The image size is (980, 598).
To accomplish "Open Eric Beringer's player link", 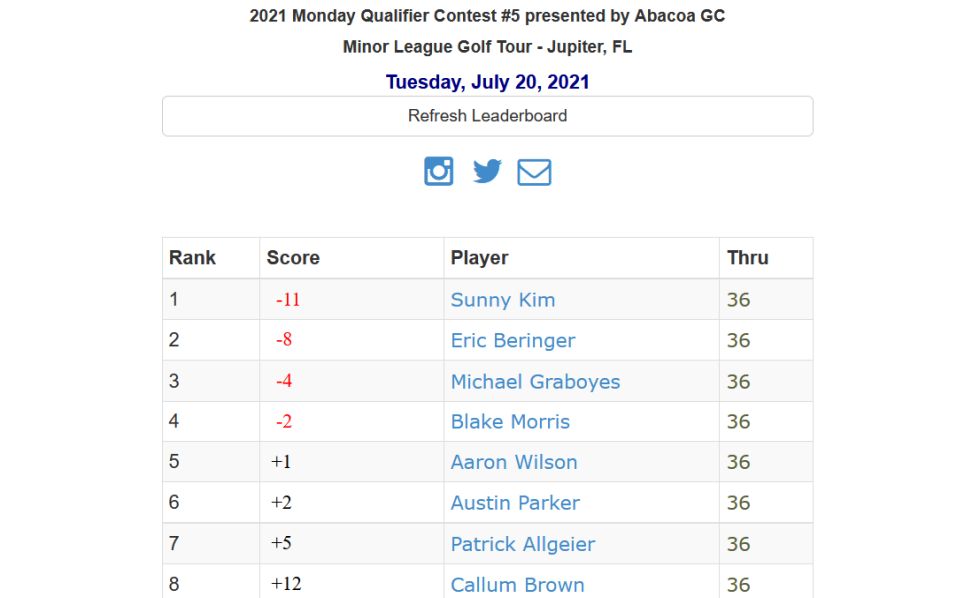I will point(512,341).
